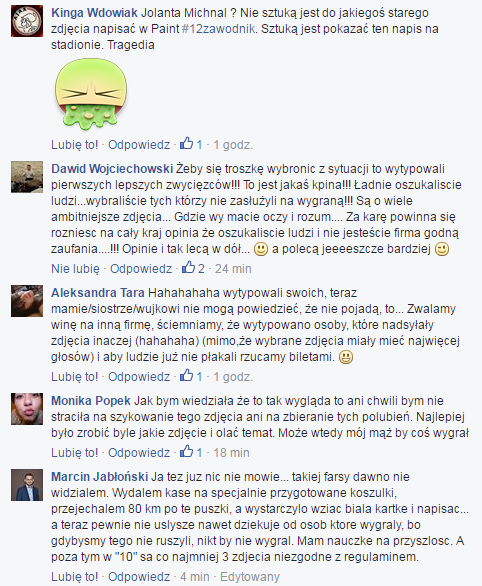Unlike Dawid's comment with Nie lubię
This screenshot has height=586, width=482.
click(75, 269)
